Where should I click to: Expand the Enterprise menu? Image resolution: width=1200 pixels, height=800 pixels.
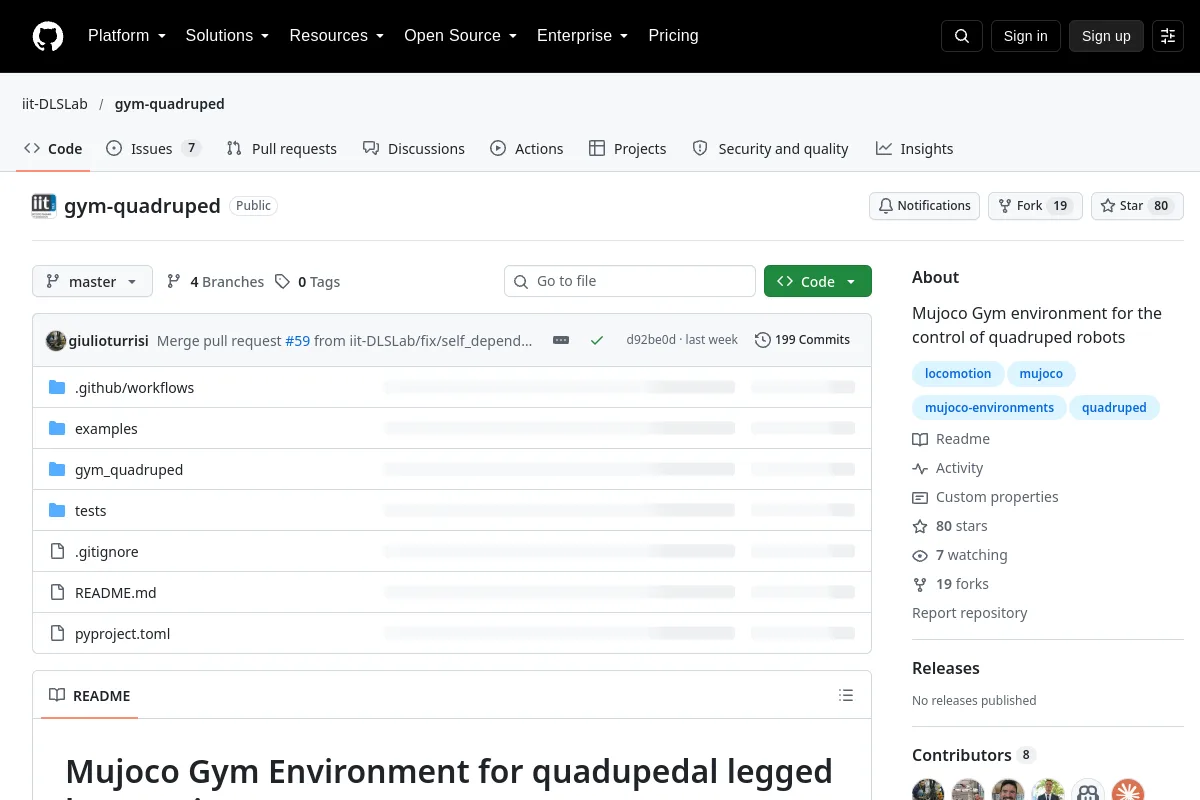583,36
